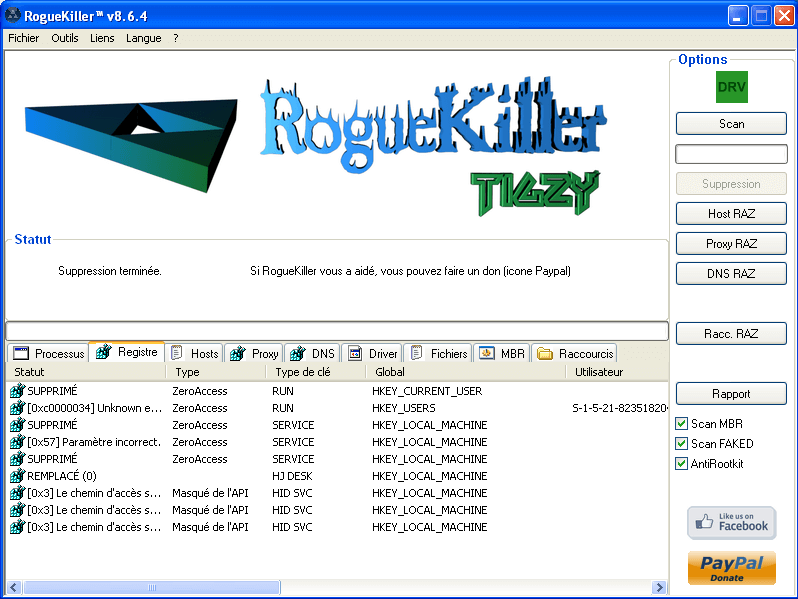The height and width of the screenshot is (599, 798).
Task: Click the folder icon on Raccourcis tab
Action: click(545, 353)
